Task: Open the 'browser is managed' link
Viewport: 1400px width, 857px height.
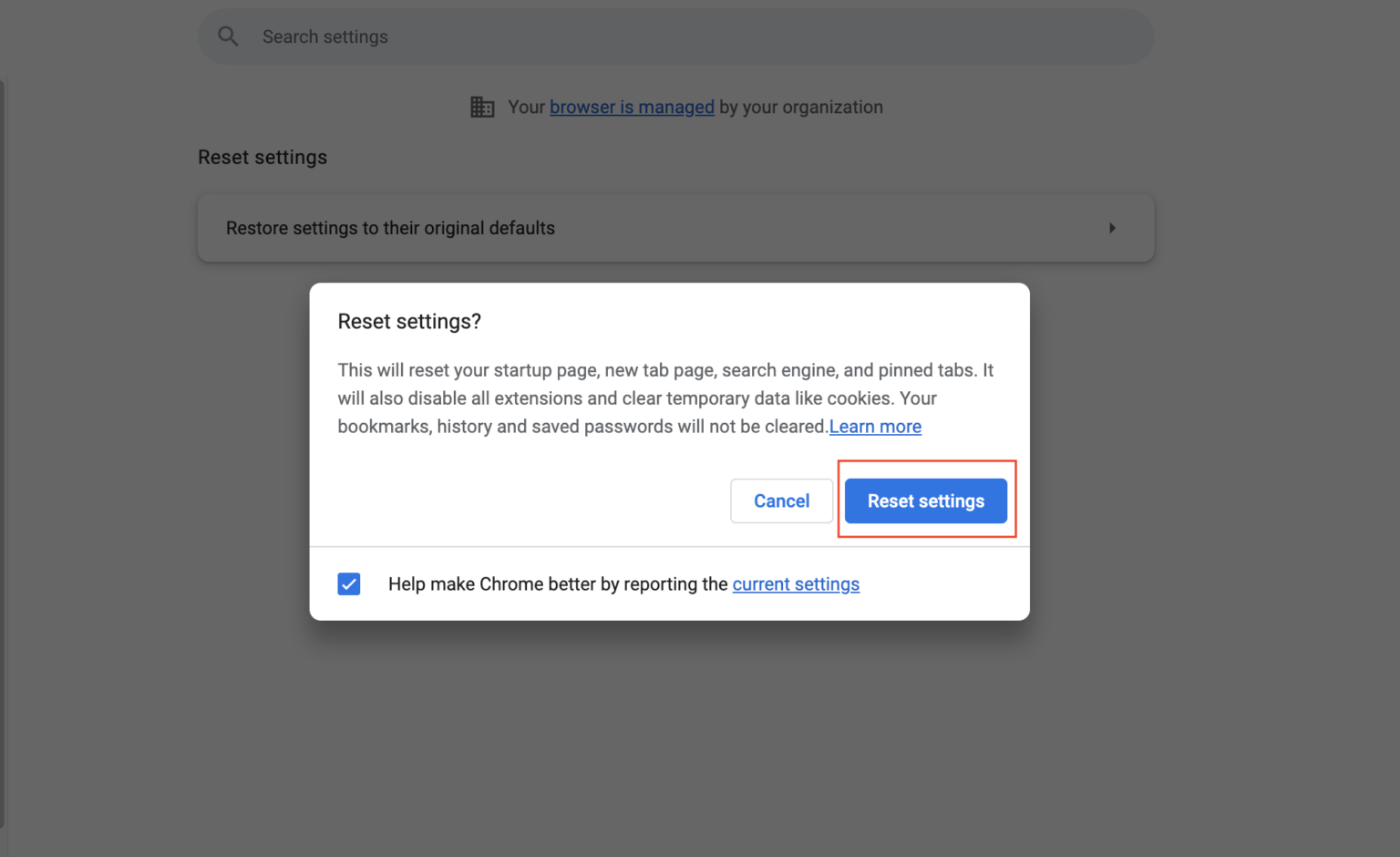Action: click(632, 107)
